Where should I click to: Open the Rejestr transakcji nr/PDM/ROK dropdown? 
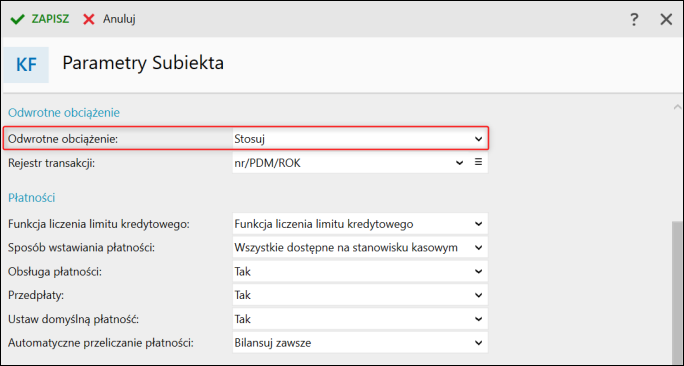point(349,163)
